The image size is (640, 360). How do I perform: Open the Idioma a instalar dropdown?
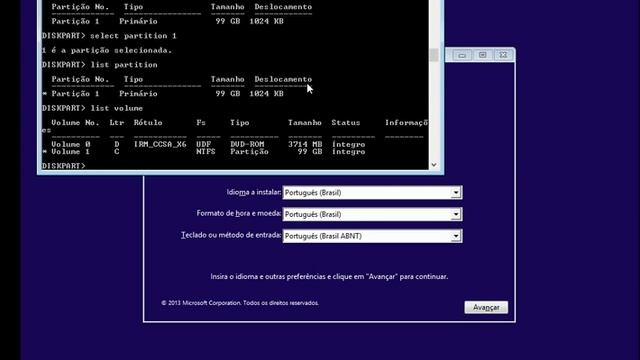[456, 193]
